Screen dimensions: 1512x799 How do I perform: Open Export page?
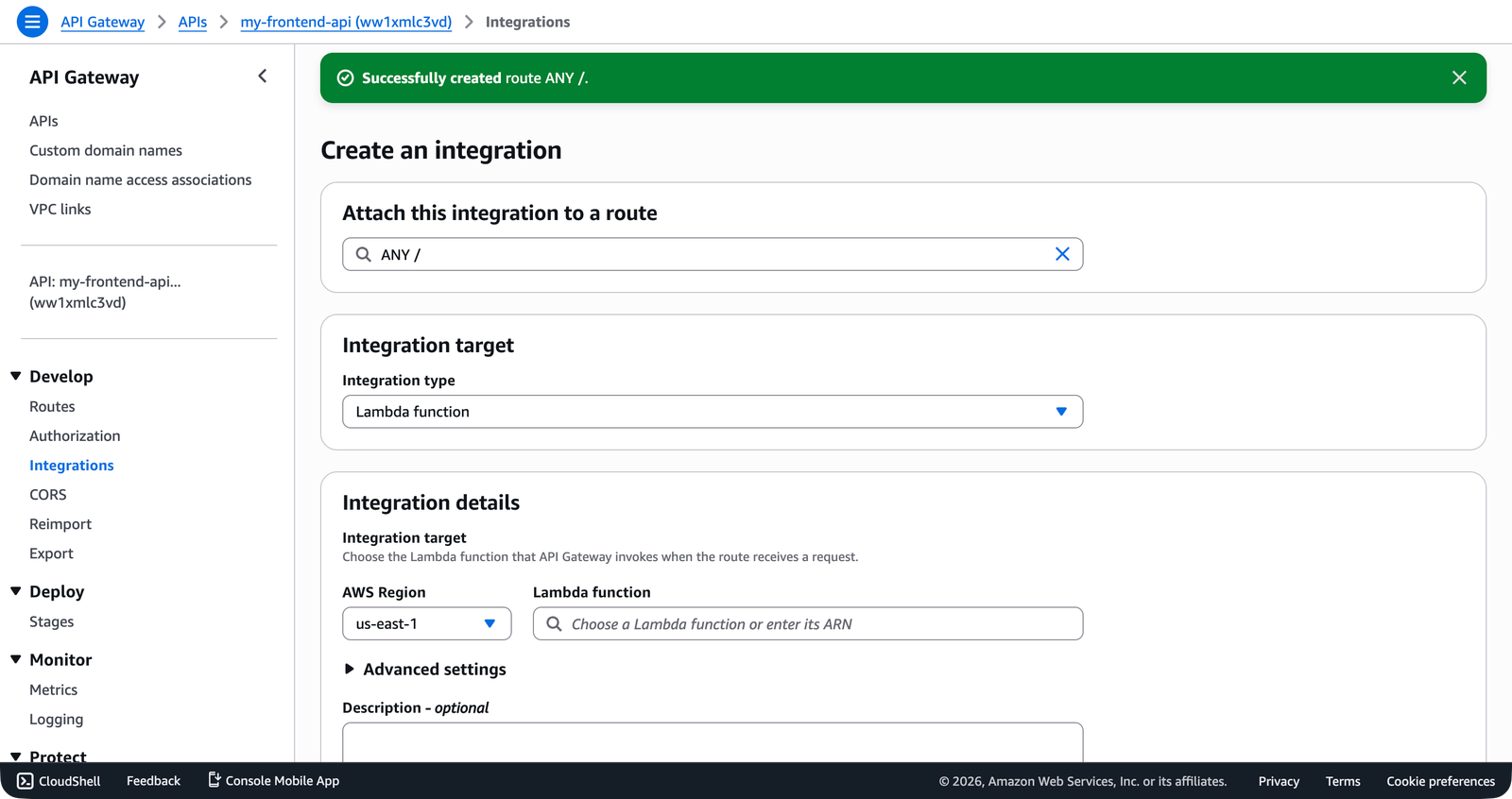tap(51, 552)
